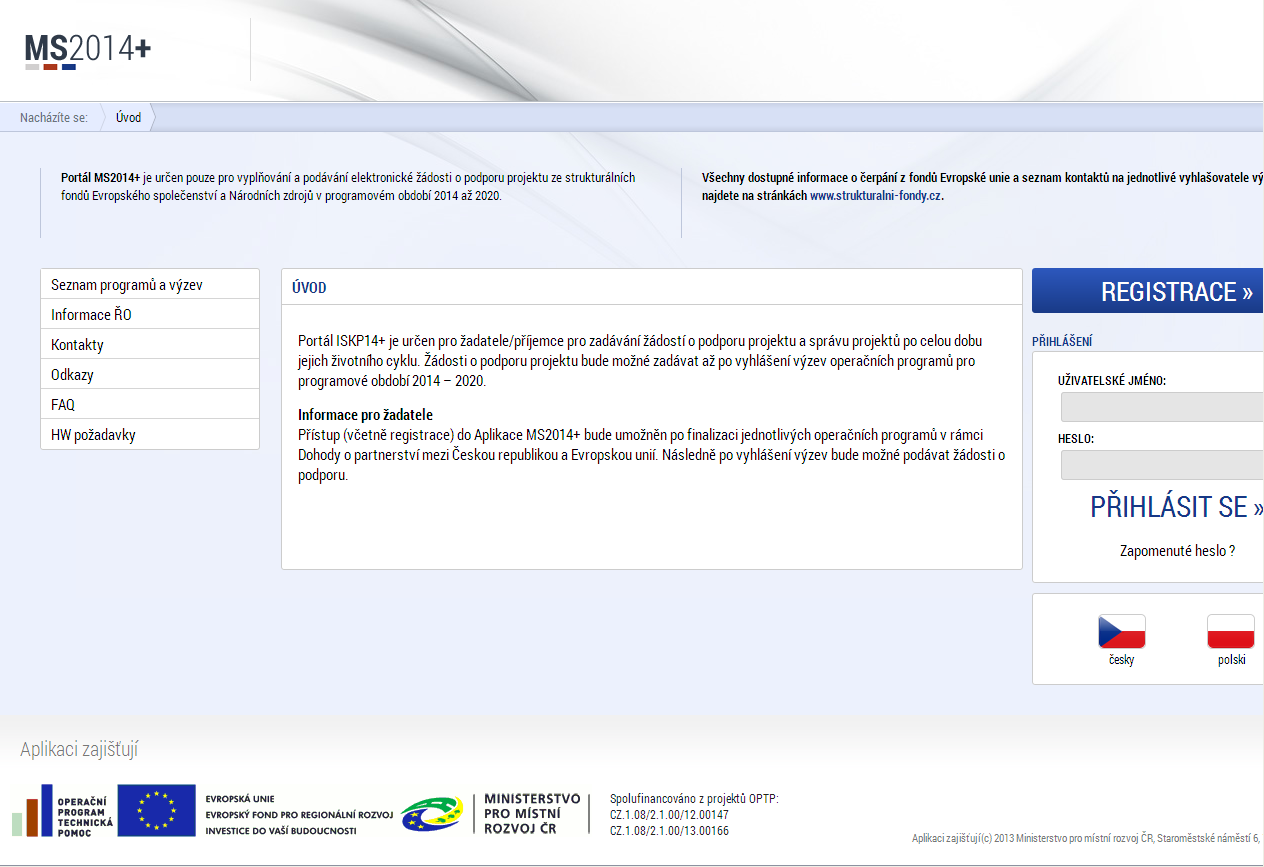This screenshot has width=1264, height=867.
Task: Open the www.strukturalni-fondy.cz link
Action: point(875,196)
